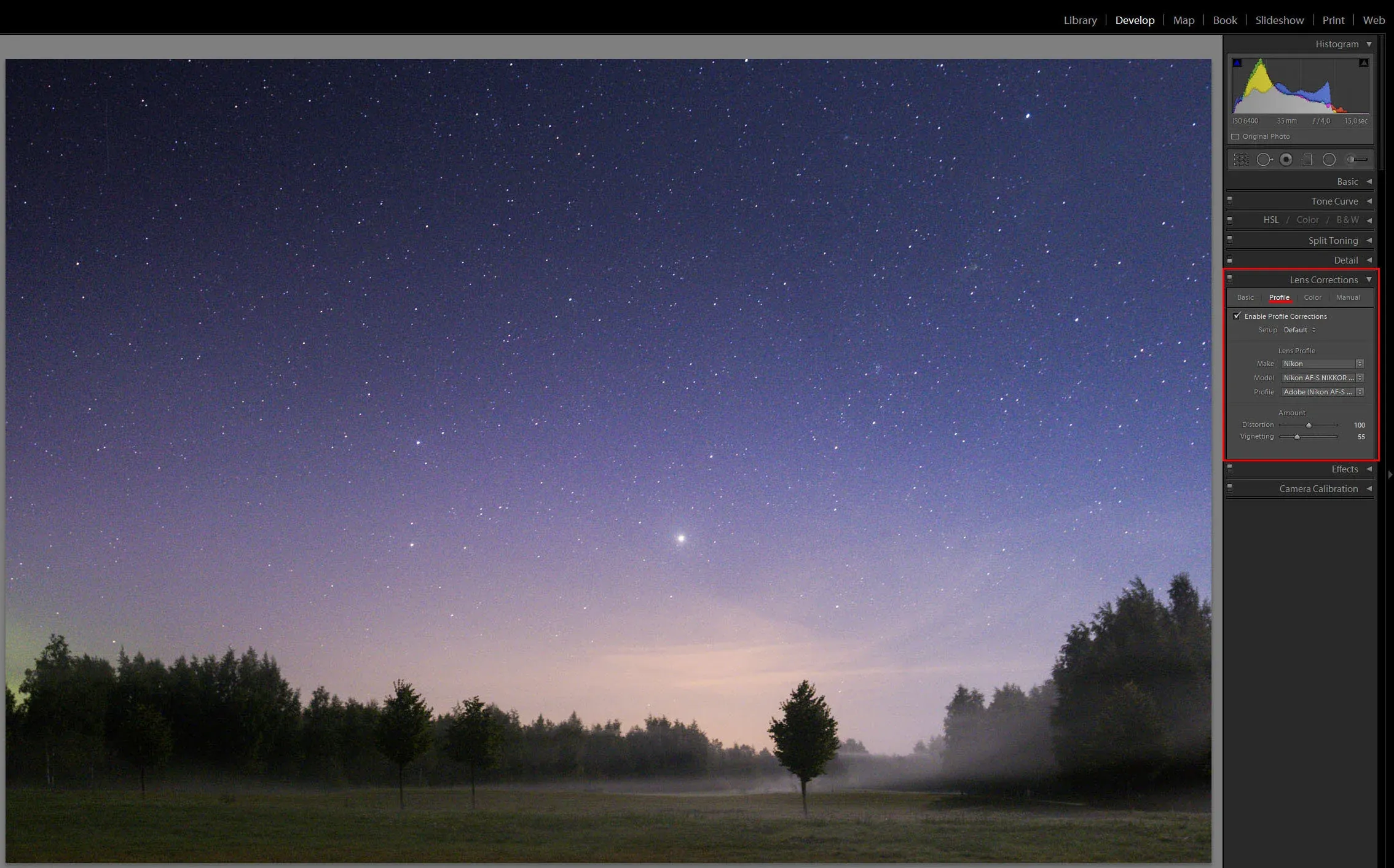The height and width of the screenshot is (868, 1394).
Task: Check the Original Photo checkbox
Action: point(1235,136)
